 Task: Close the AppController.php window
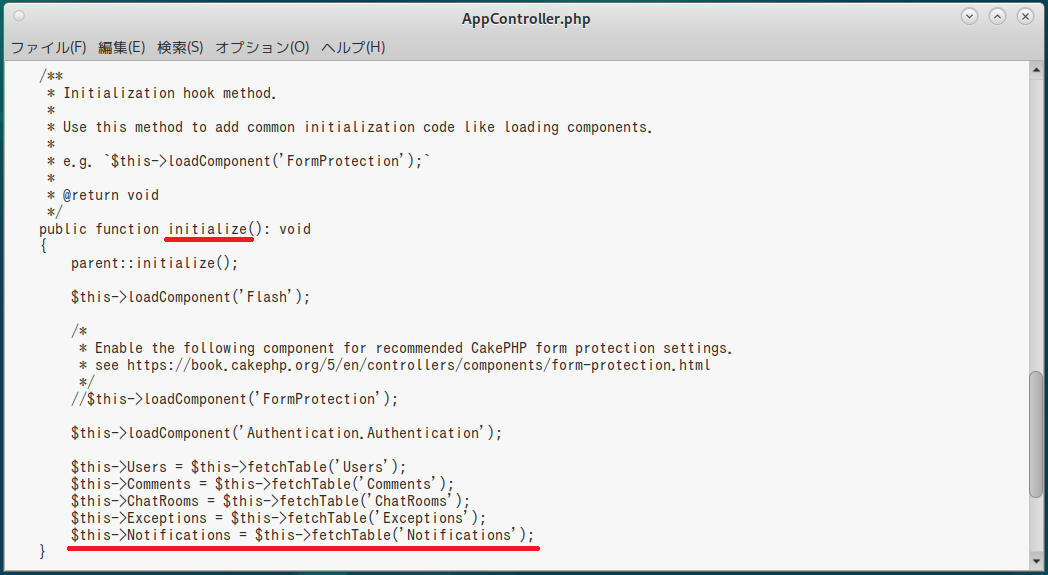point(1025,17)
